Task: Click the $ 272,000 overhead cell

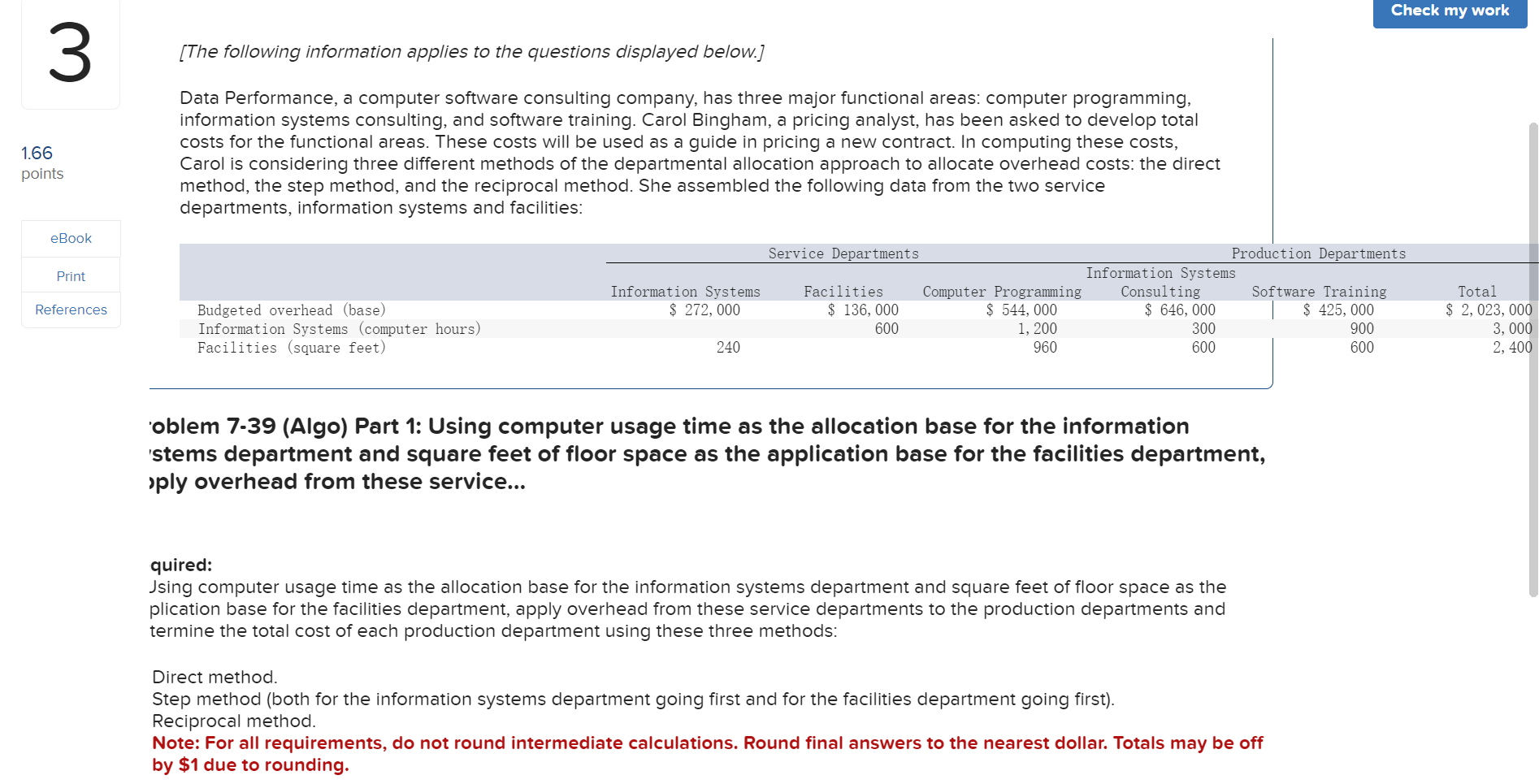Action: [x=704, y=310]
